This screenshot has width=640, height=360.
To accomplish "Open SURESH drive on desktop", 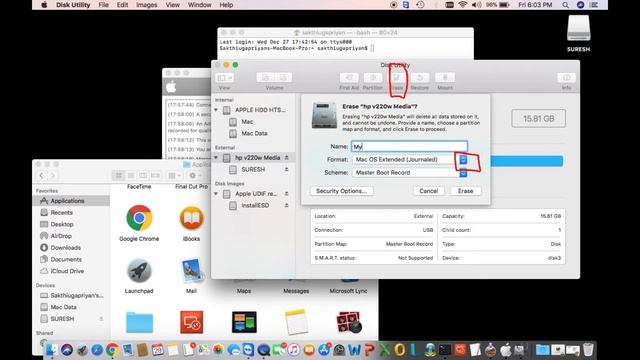I will (x=578, y=33).
